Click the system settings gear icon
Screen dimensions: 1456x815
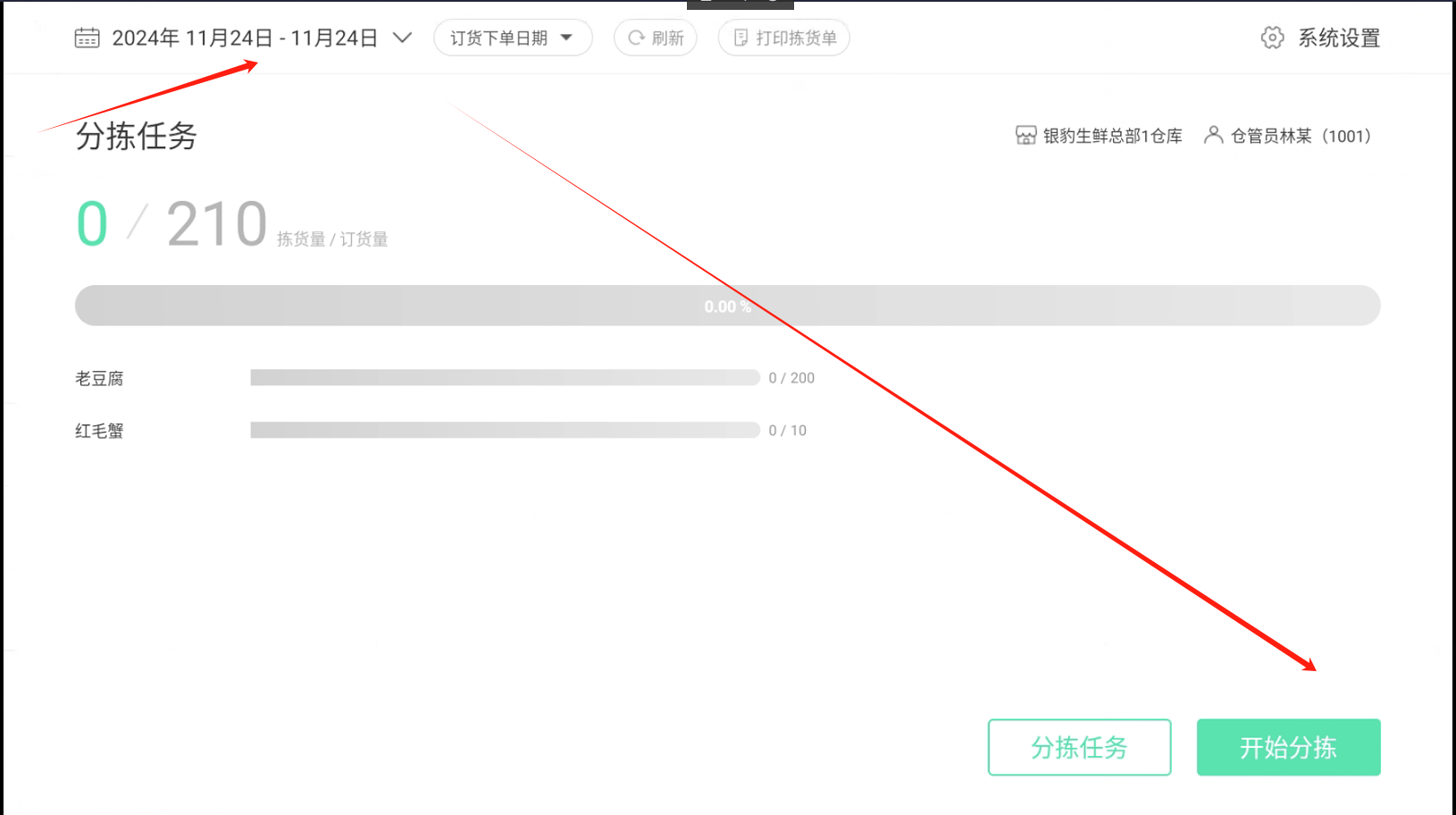pyautogui.click(x=1272, y=38)
